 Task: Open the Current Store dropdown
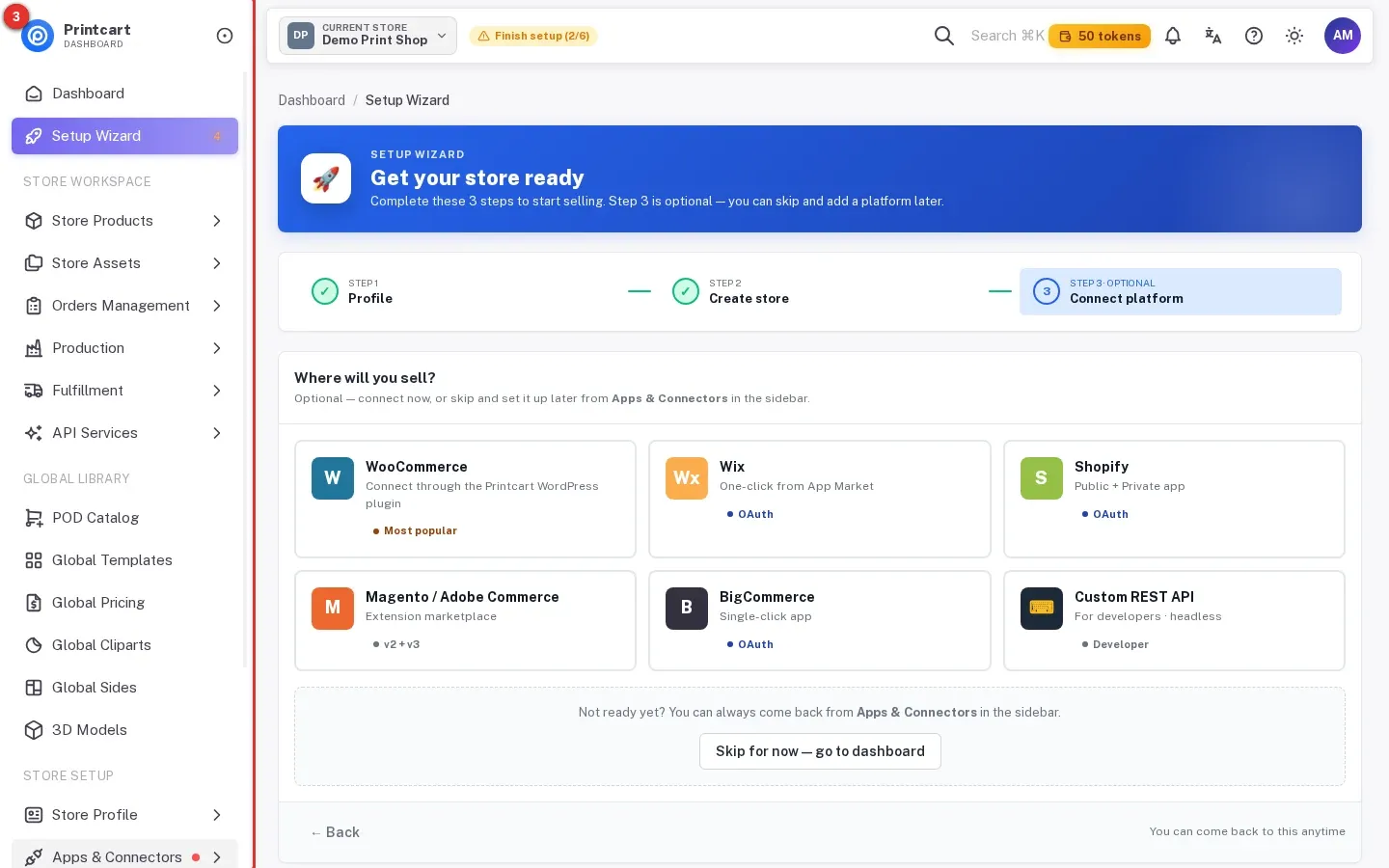tap(368, 36)
